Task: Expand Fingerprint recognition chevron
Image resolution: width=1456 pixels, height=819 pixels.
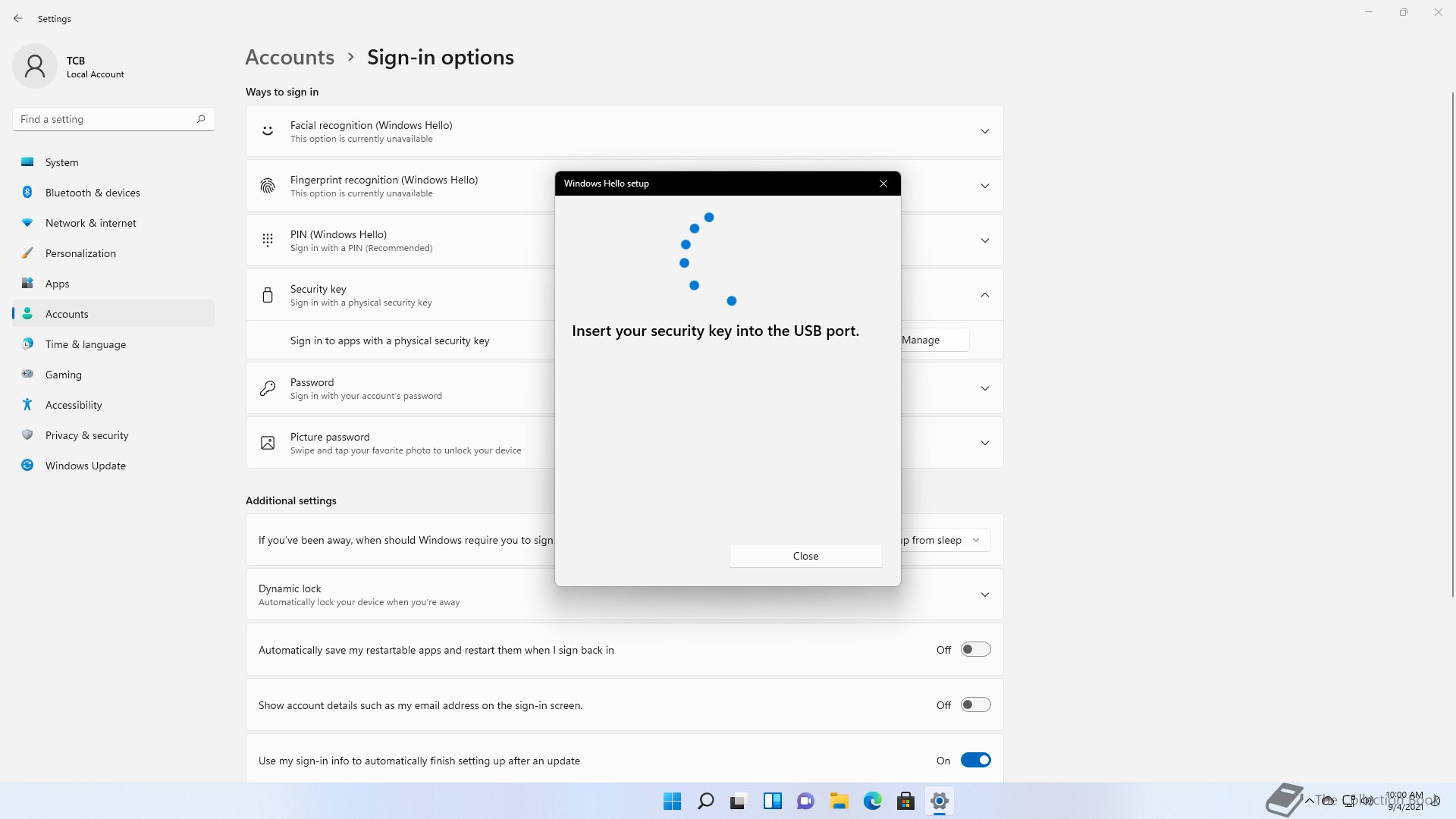Action: pos(985,186)
